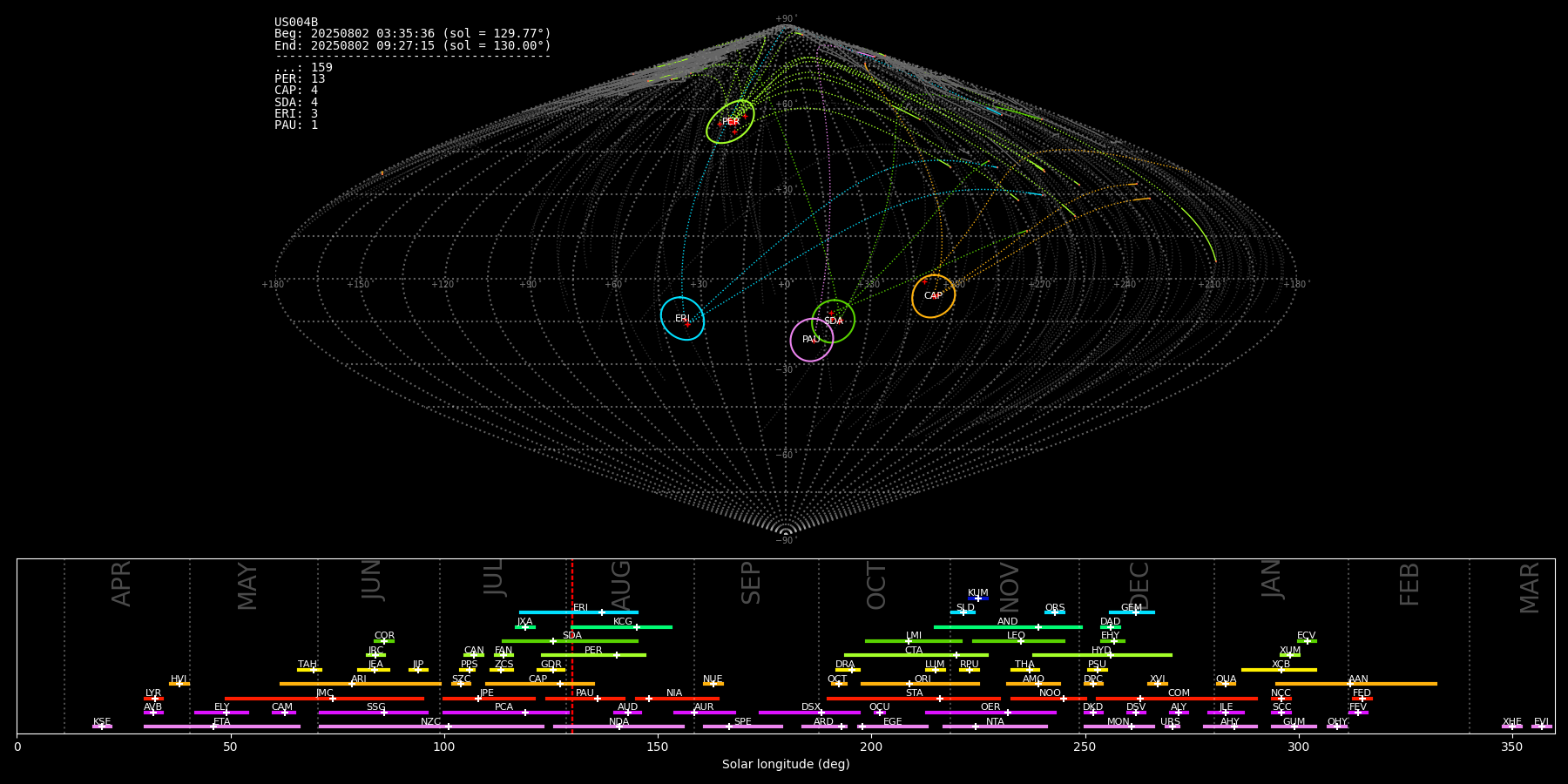Select the 'End: 20250802 09:27:15' line

[413, 45]
